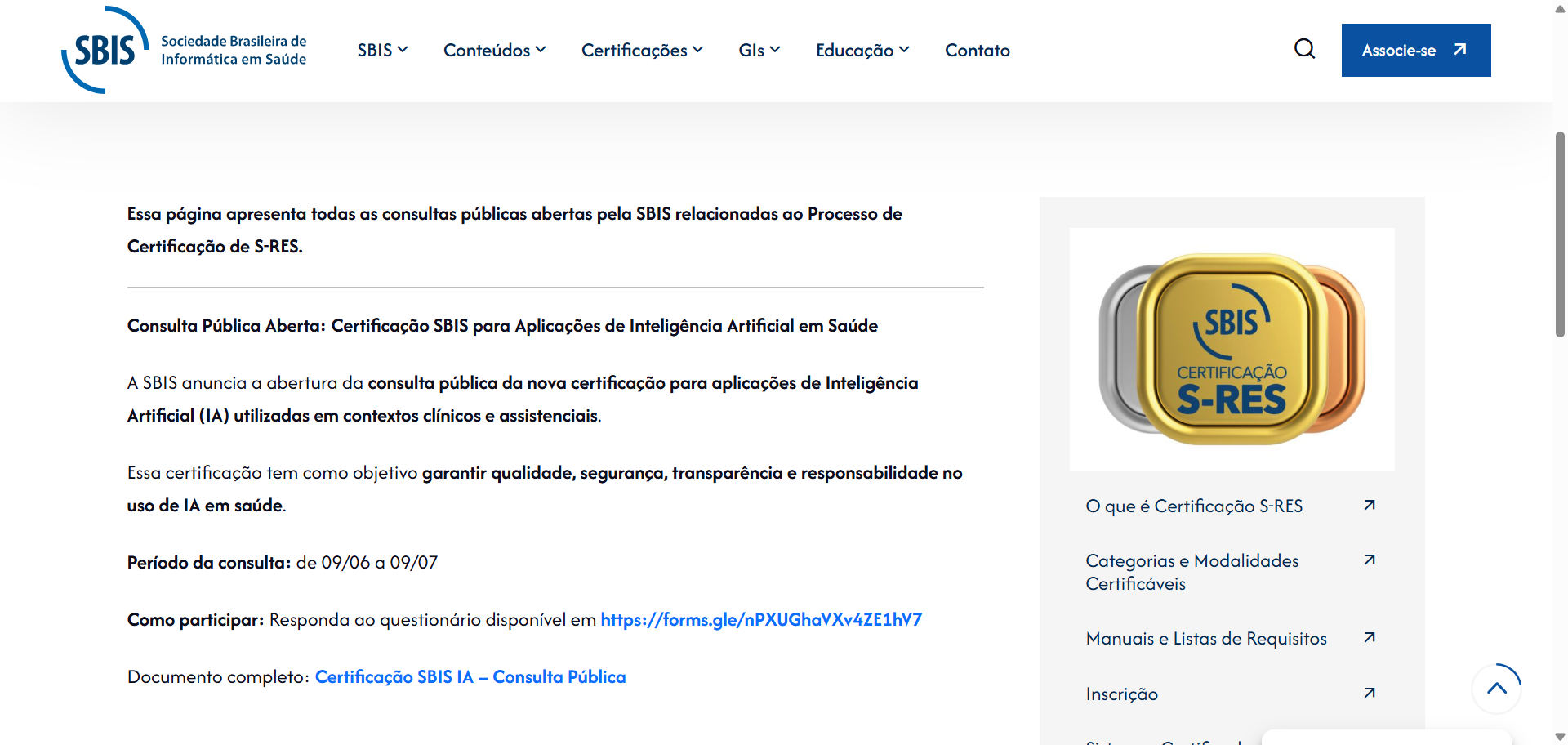The height and width of the screenshot is (745, 1568).
Task: Expand the GIs dropdown menu
Action: pyautogui.click(x=759, y=51)
